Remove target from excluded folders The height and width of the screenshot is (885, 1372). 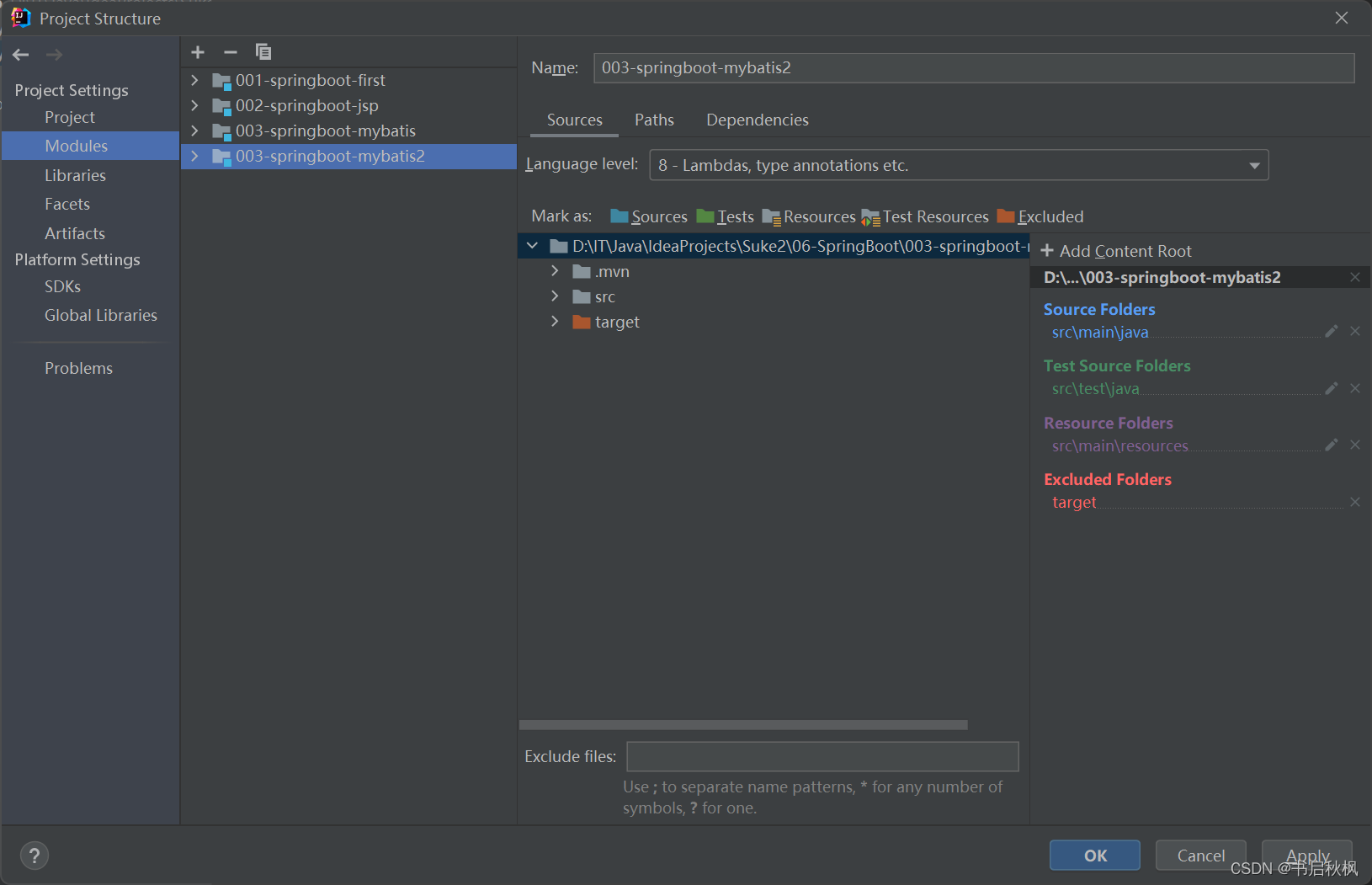coord(1355,502)
